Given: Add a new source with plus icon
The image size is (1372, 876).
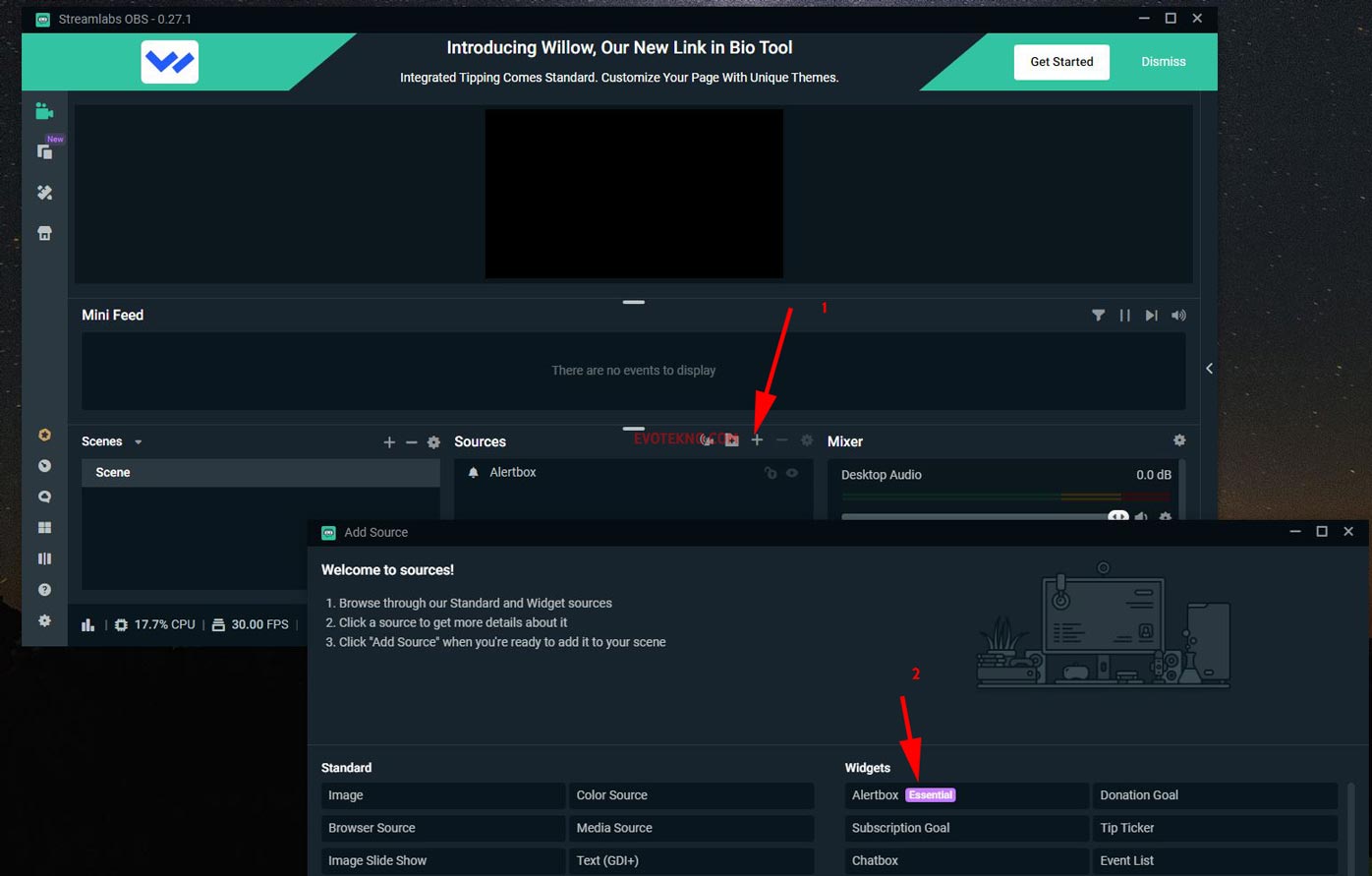Looking at the screenshot, I should [757, 440].
